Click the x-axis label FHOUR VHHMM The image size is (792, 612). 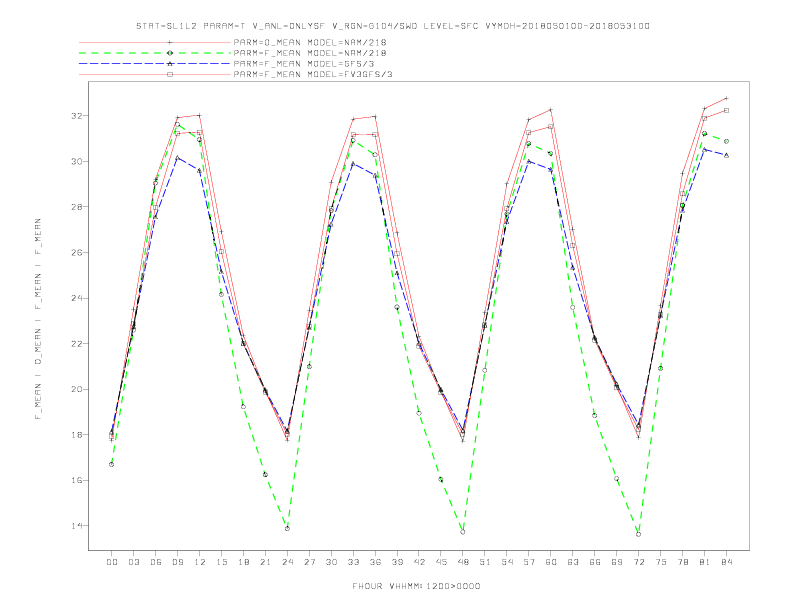(x=416, y=586)
